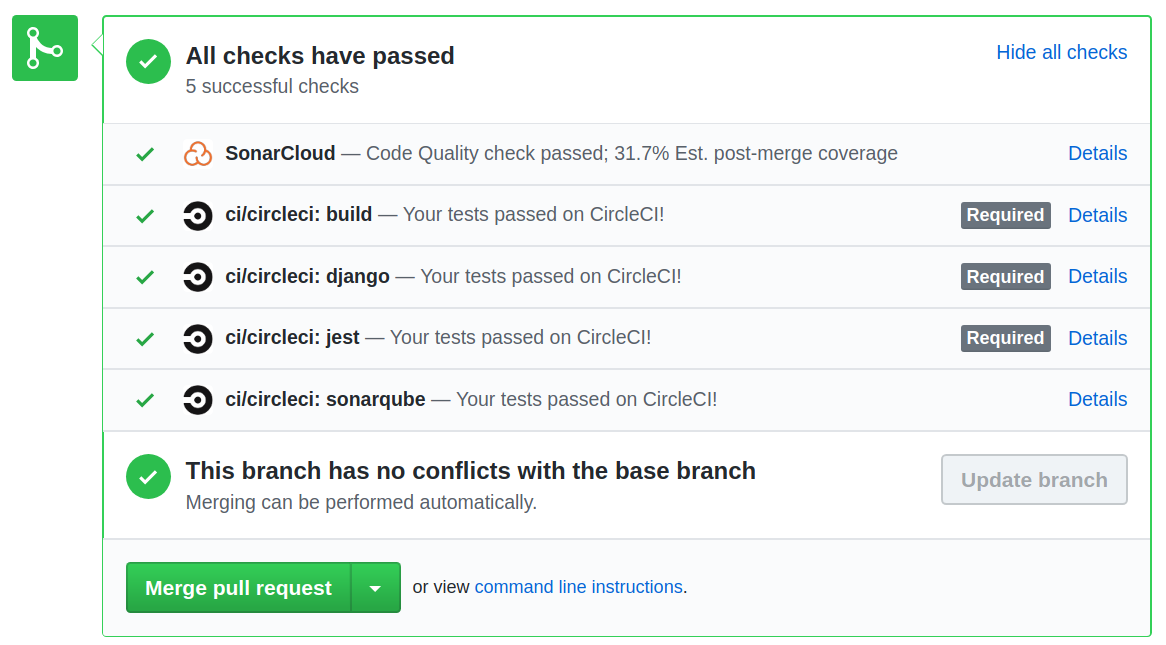Screen dimensions: 1166x645
Task: Open Details for ci/circleci: sonarqube
Action: pyautogui.click(x=1097, y=399)
